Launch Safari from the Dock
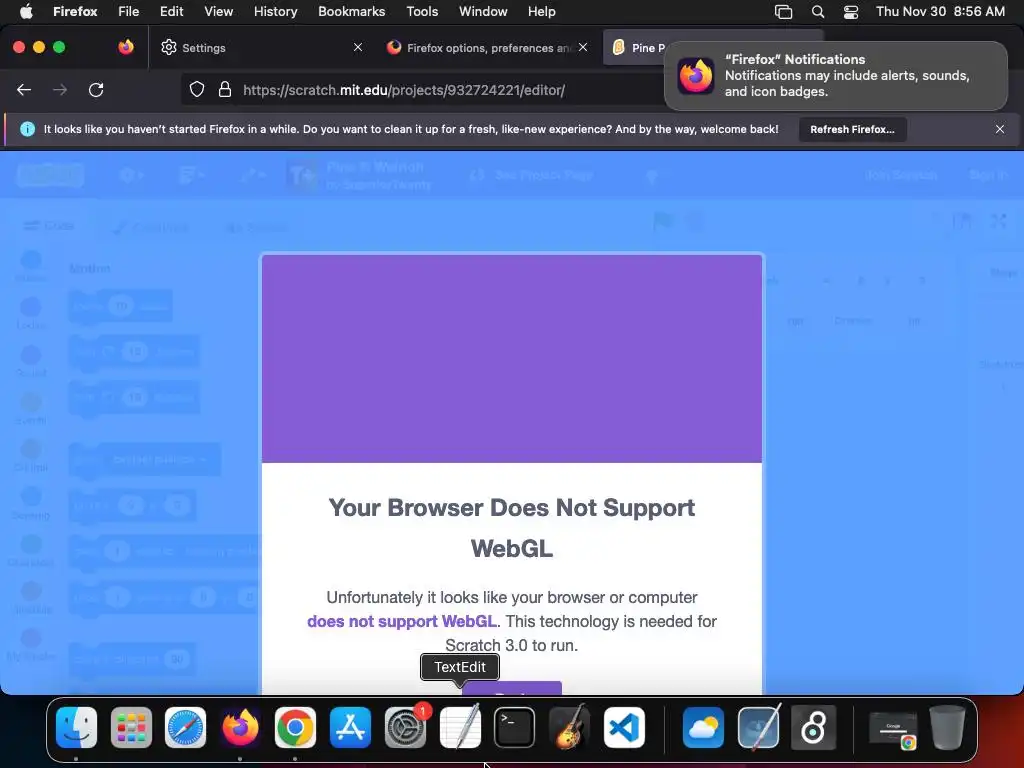This screenshot has height=768, width=1024. pos(185,728)
